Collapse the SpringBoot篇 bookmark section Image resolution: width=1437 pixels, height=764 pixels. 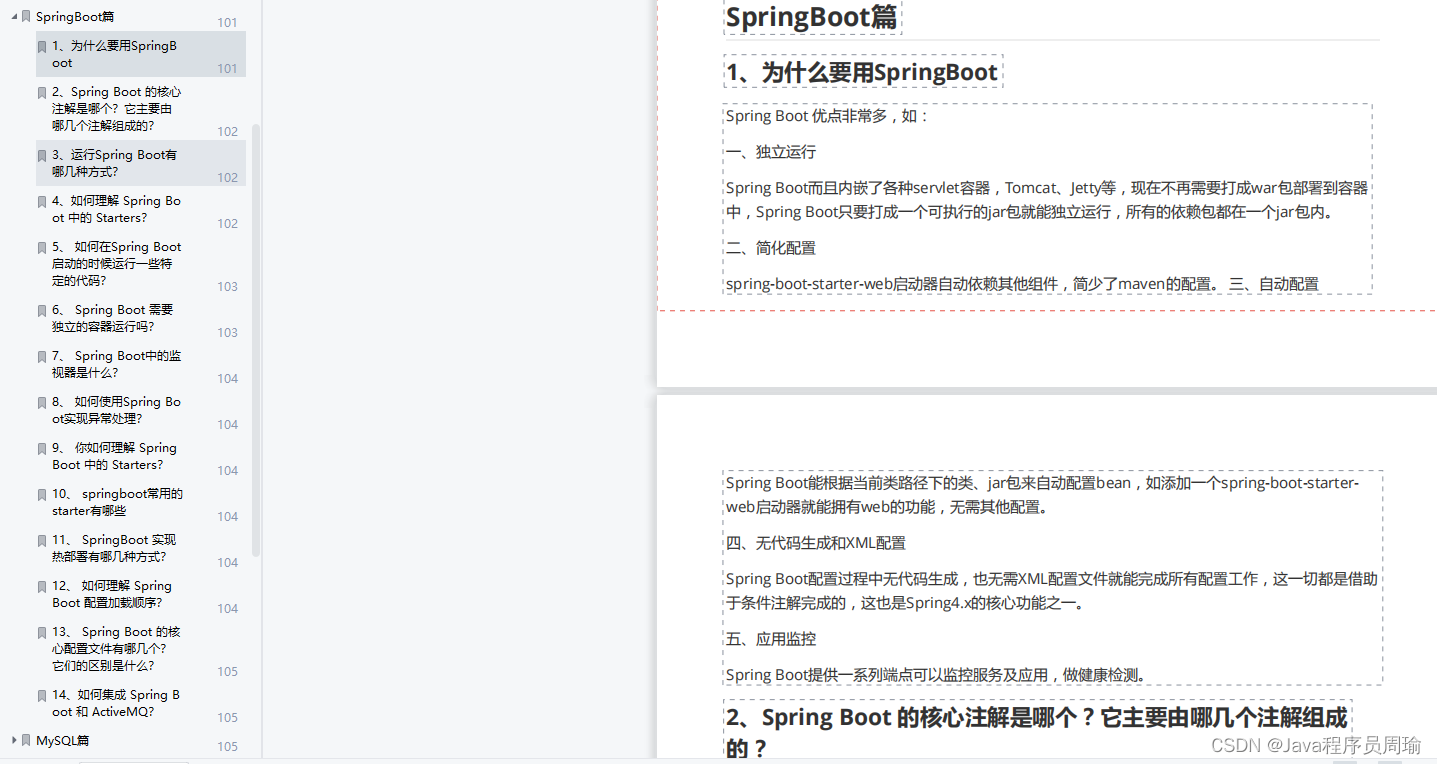[14, 17]
